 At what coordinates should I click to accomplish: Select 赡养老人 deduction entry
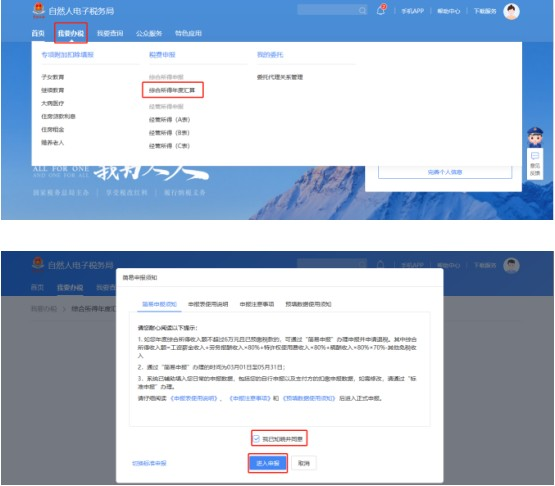click(53, 142)
